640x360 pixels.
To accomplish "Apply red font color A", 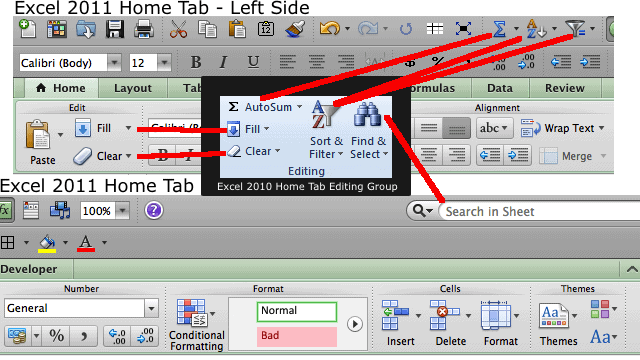I will [86, 243].
